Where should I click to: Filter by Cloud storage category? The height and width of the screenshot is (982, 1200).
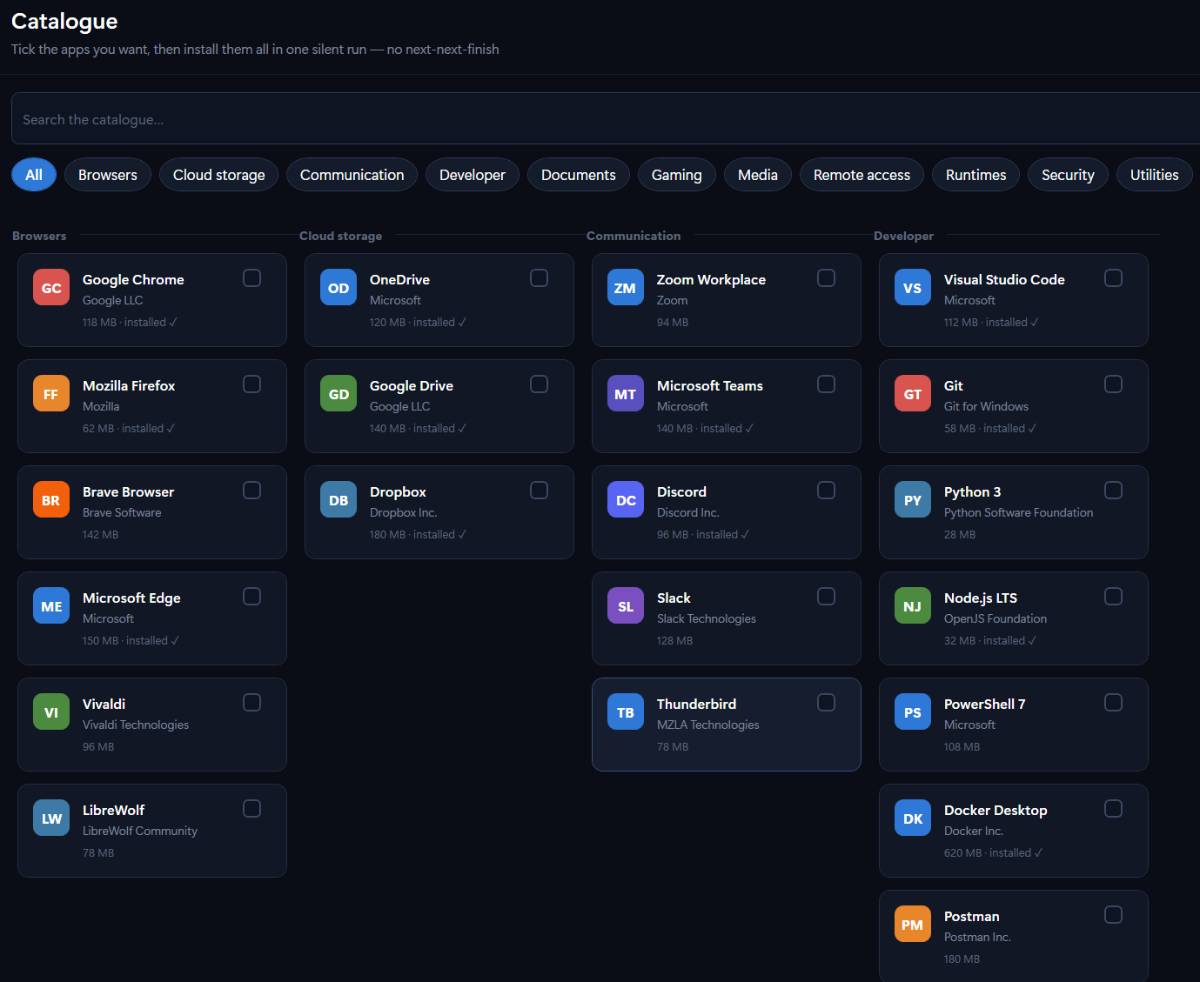click(x=219, y=174)
